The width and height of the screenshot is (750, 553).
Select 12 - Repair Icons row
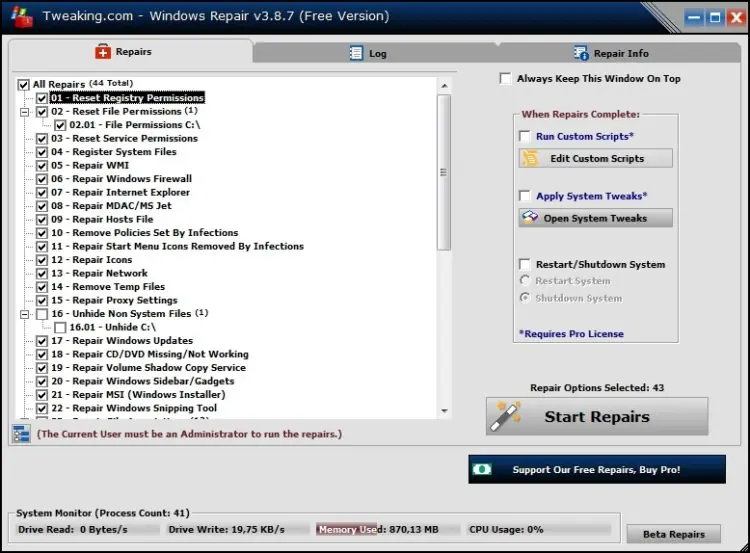tap(91, 259)
